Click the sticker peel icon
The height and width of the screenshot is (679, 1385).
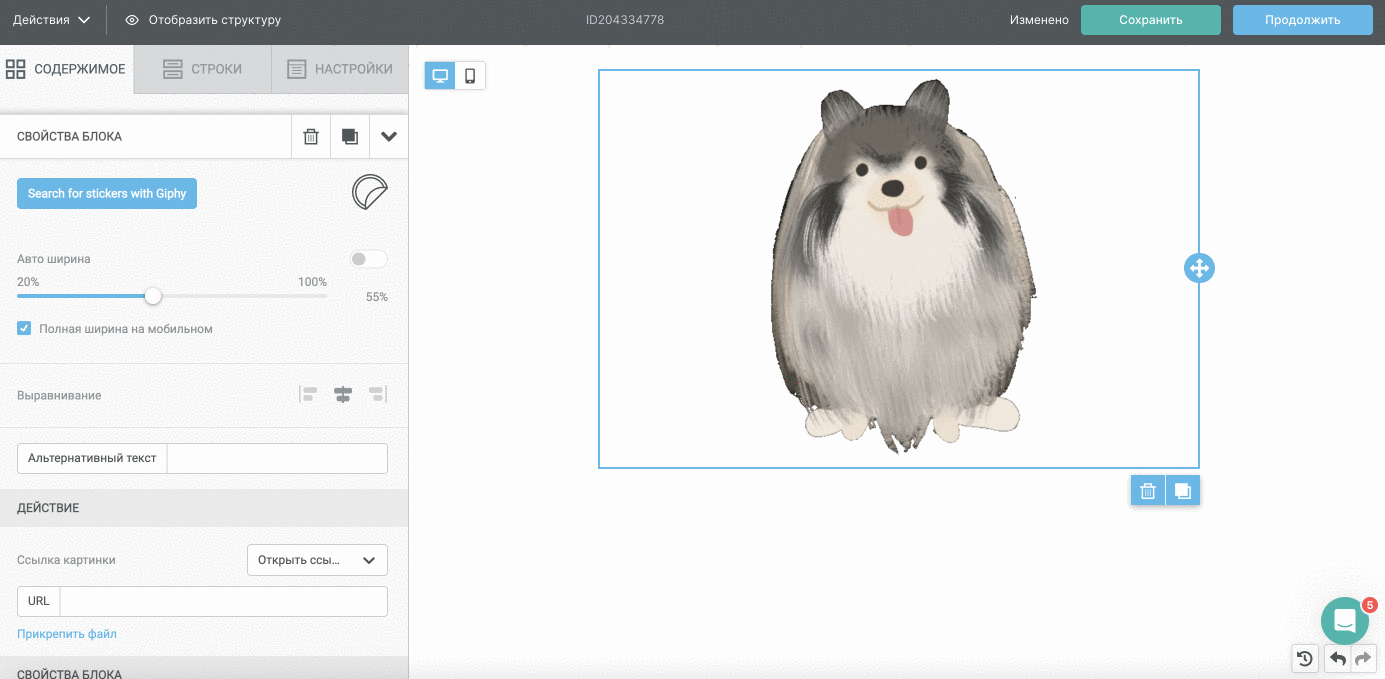click(370, 192)
